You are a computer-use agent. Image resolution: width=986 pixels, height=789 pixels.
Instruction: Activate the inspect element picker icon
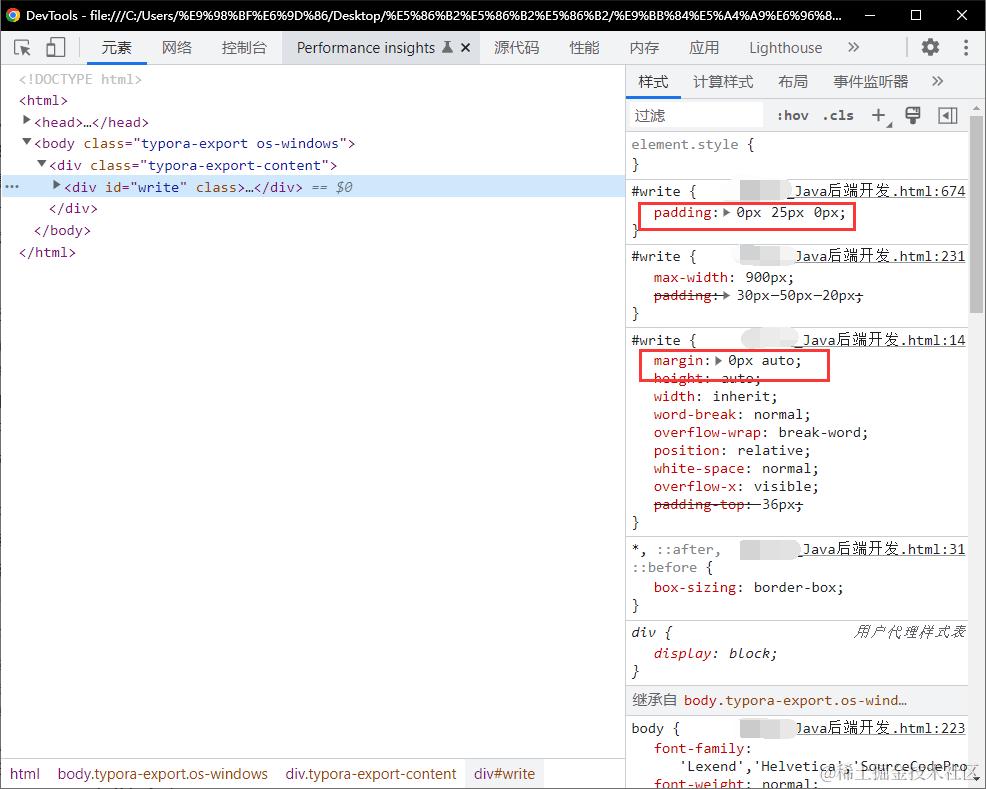22,48
